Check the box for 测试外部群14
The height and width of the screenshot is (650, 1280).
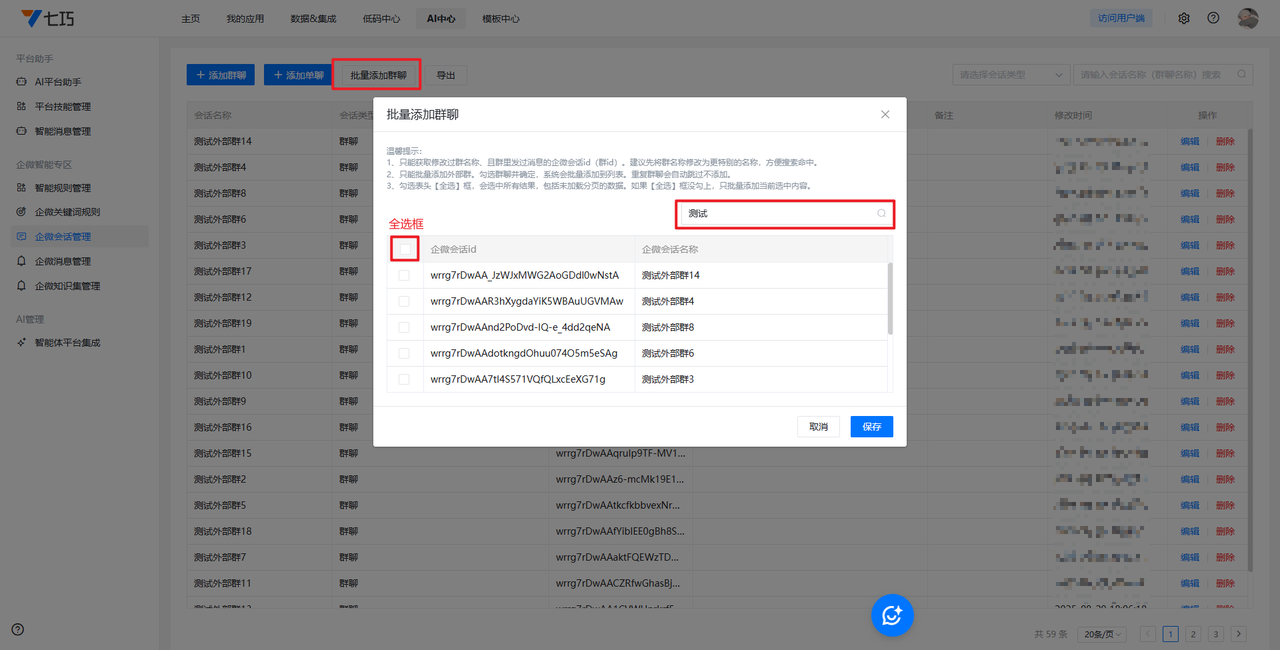404,275
